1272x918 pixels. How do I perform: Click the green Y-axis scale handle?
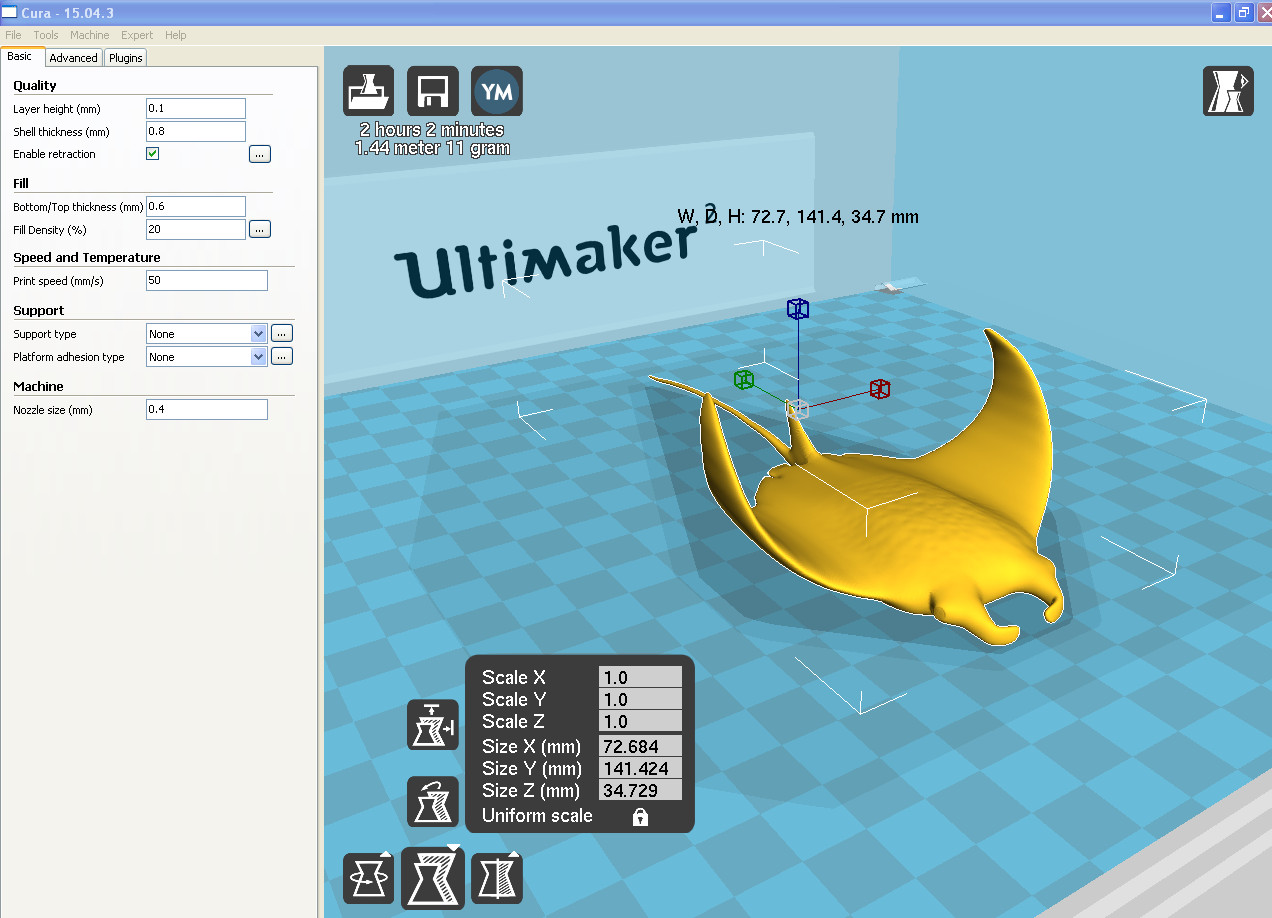click(x=743, y=379)
